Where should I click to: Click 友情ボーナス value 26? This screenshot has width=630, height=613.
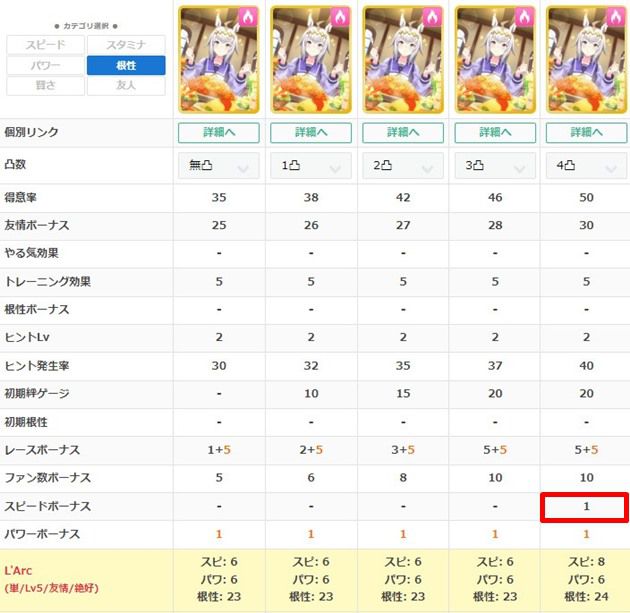click(x=311, y=225)
